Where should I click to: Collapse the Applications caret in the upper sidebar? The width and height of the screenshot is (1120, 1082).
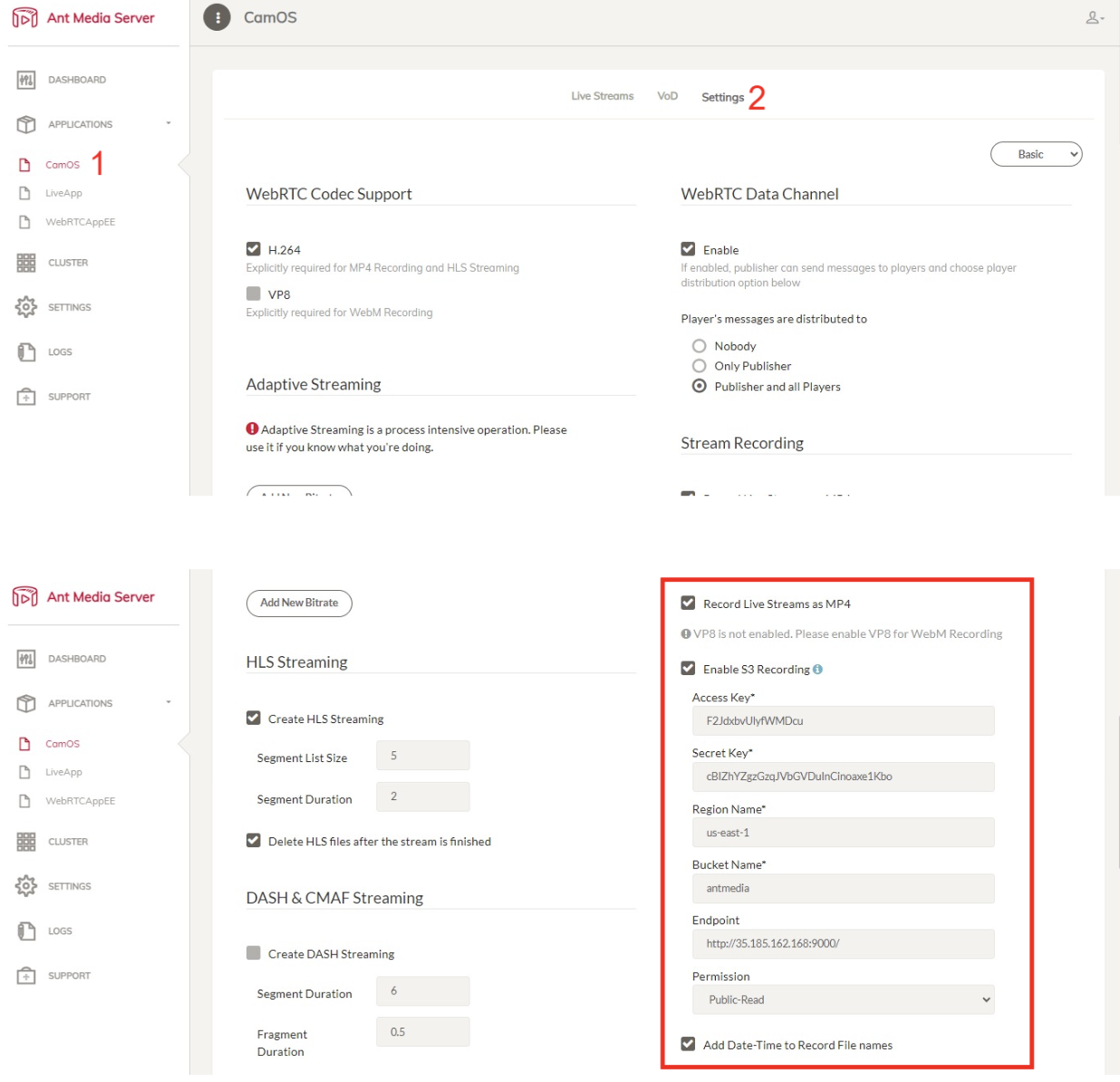[x=169, y=123]
